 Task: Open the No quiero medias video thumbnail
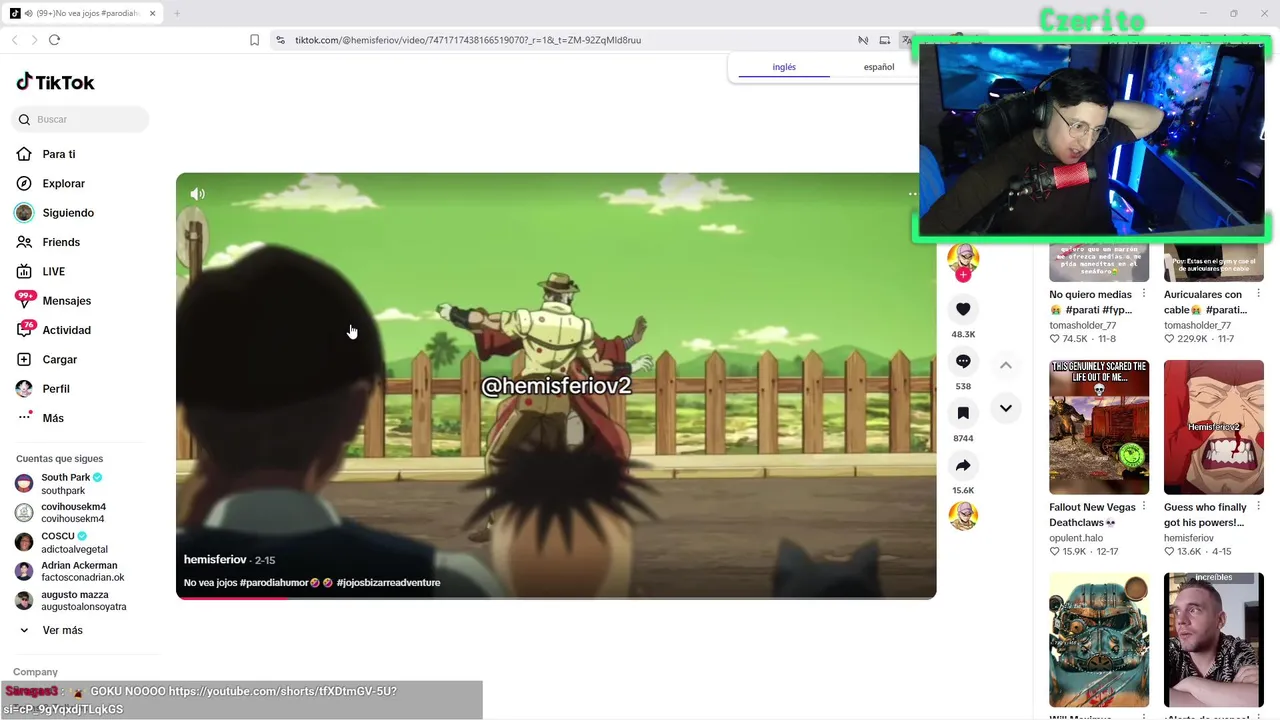[x=1099, y=261]
